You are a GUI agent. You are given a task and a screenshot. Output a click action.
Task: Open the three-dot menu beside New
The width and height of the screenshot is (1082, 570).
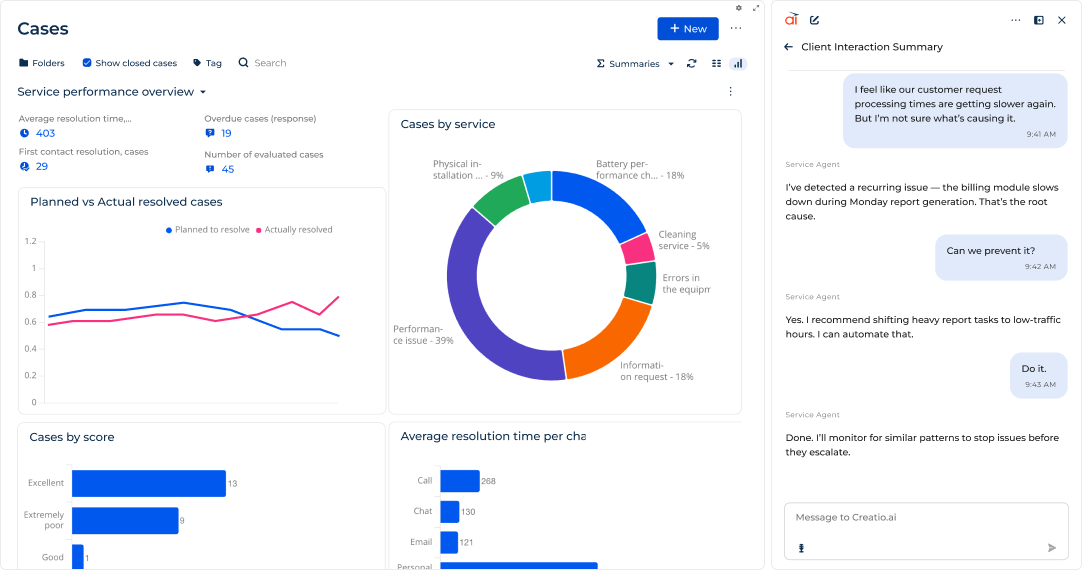[736, 29]
